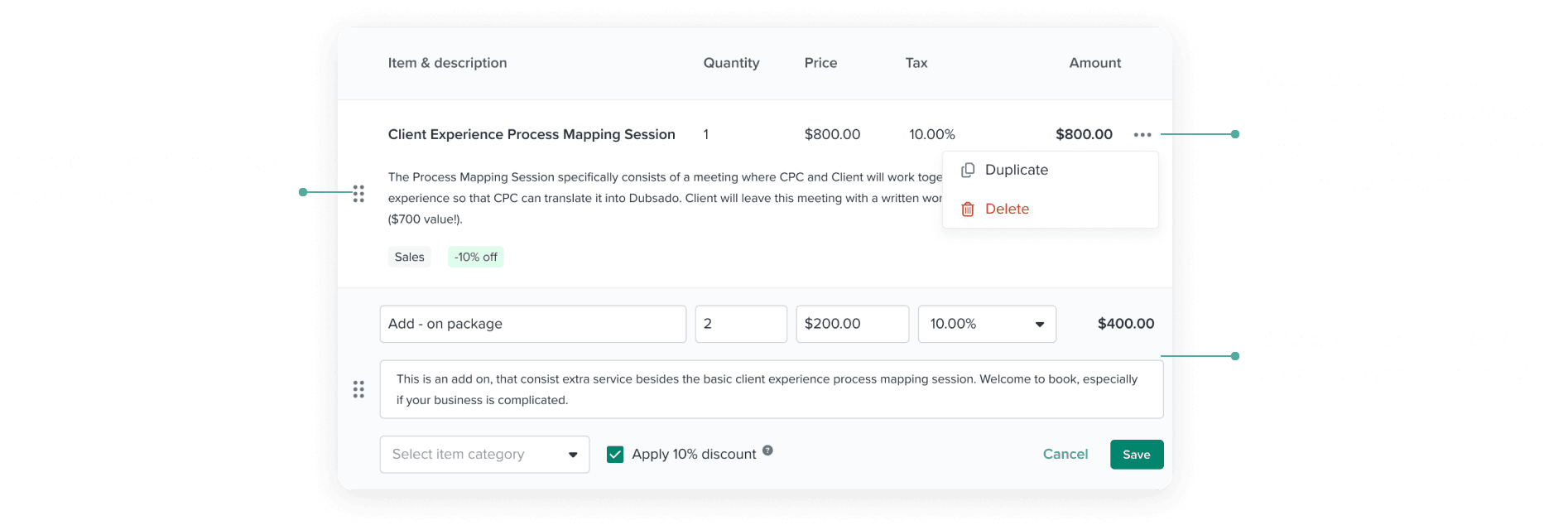Open the Select item category dropdown
Screen dimensions: 1568x530
tap(484, 454)
